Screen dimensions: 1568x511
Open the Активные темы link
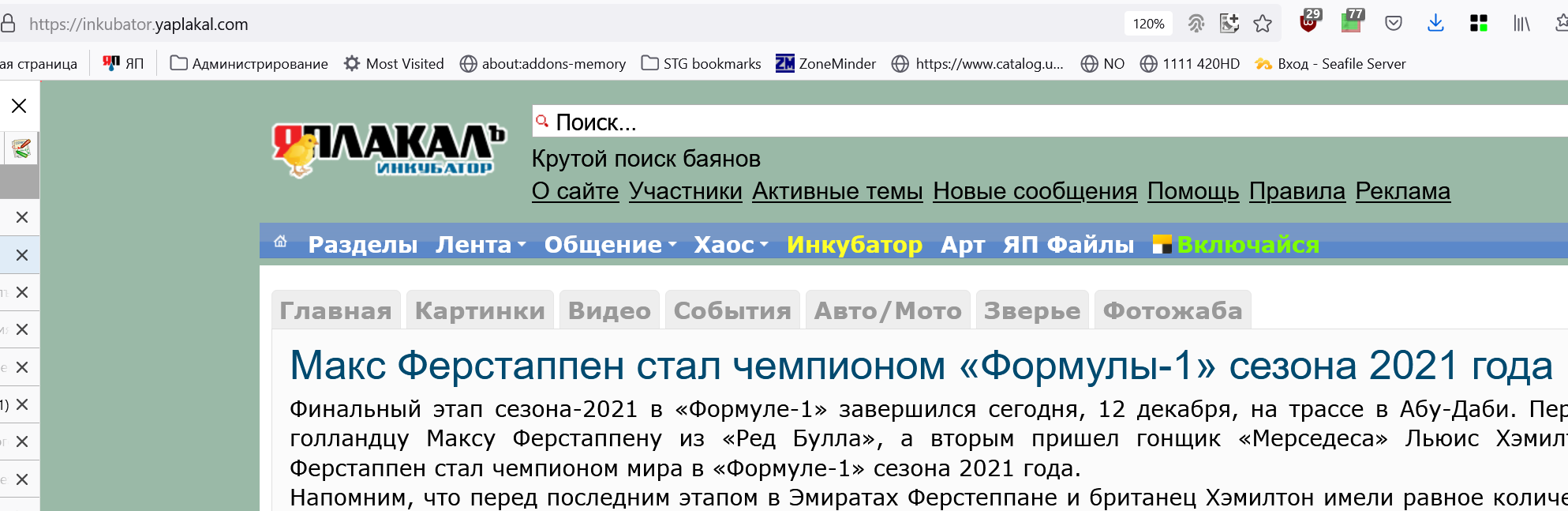[x=837, y=191]
